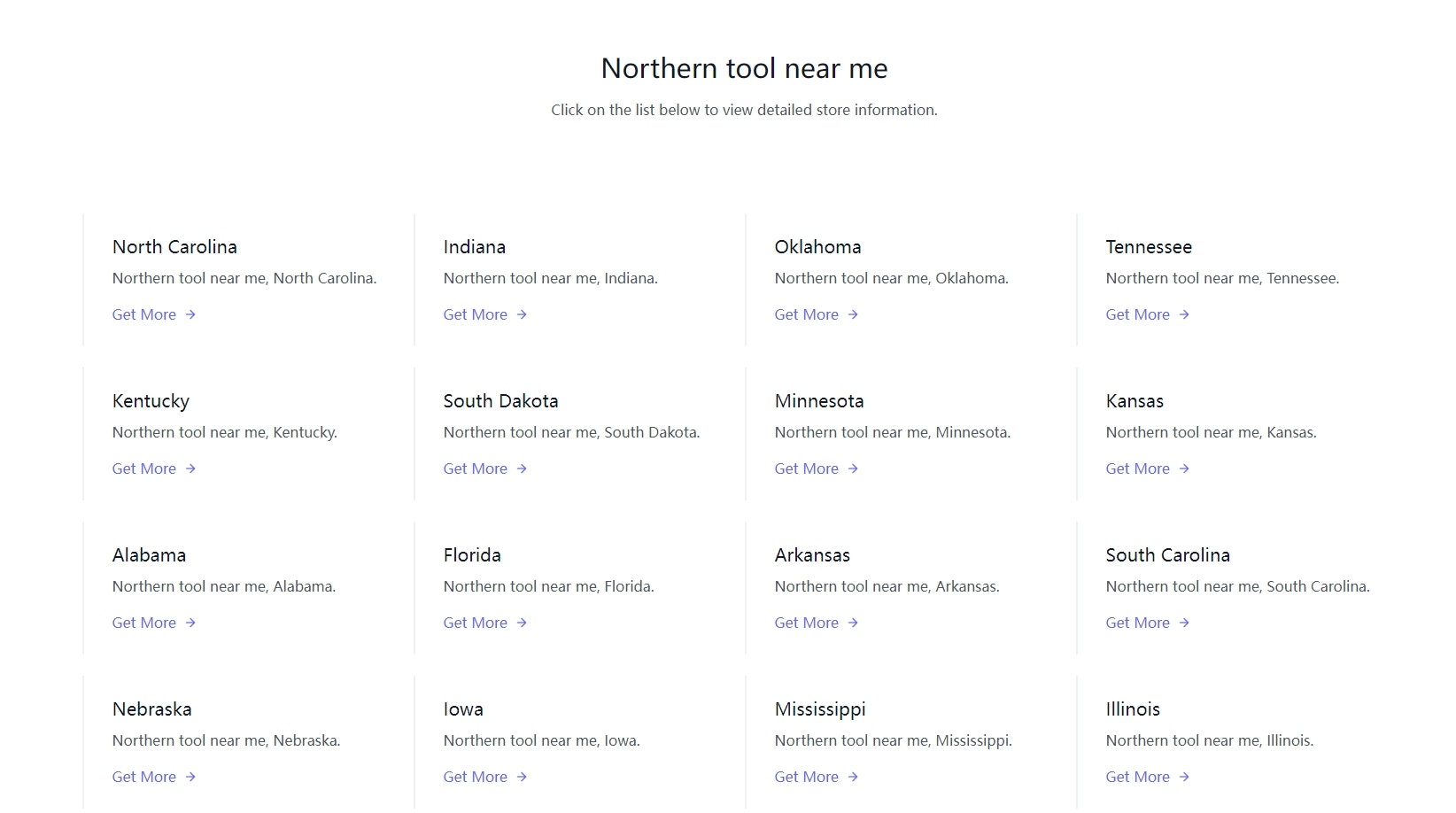
Task: Click the arrow icon beside South Dakota's Get More
Action: (x=522, y=468)
